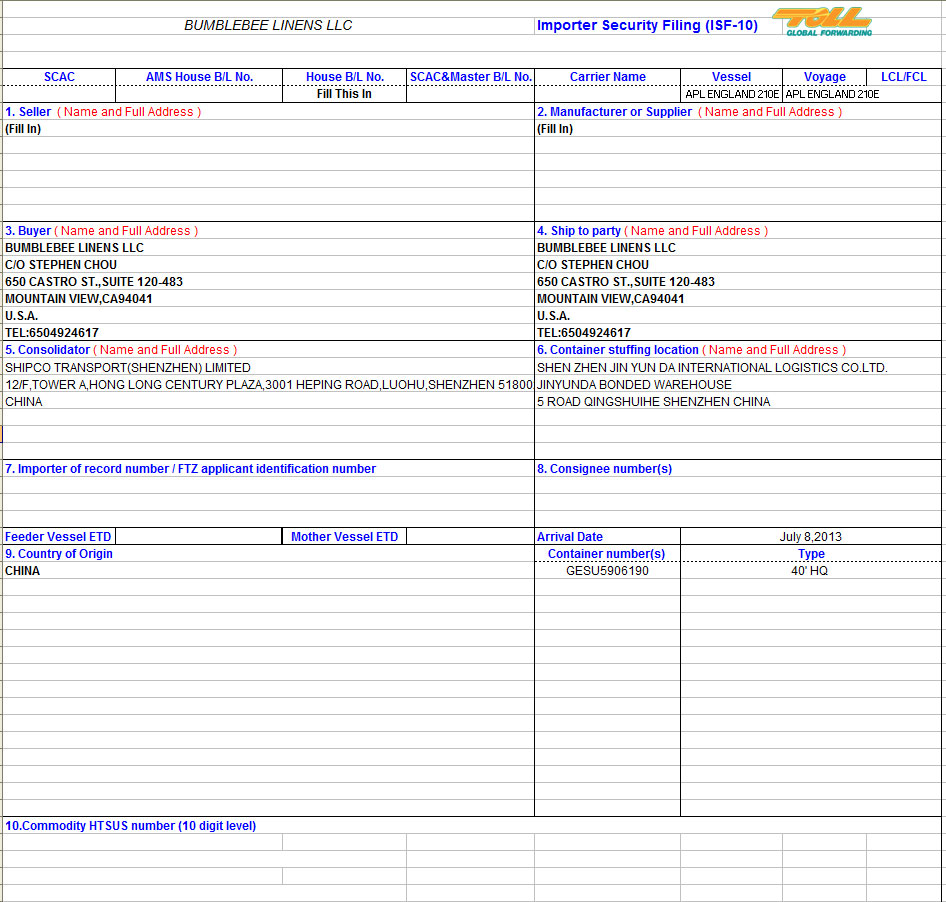The width and height of the screenshot is (946, 902).
Task: Select SHEN ZHEN JIN YUN DA LOGISTICS cell
Action: coord(738,367)
